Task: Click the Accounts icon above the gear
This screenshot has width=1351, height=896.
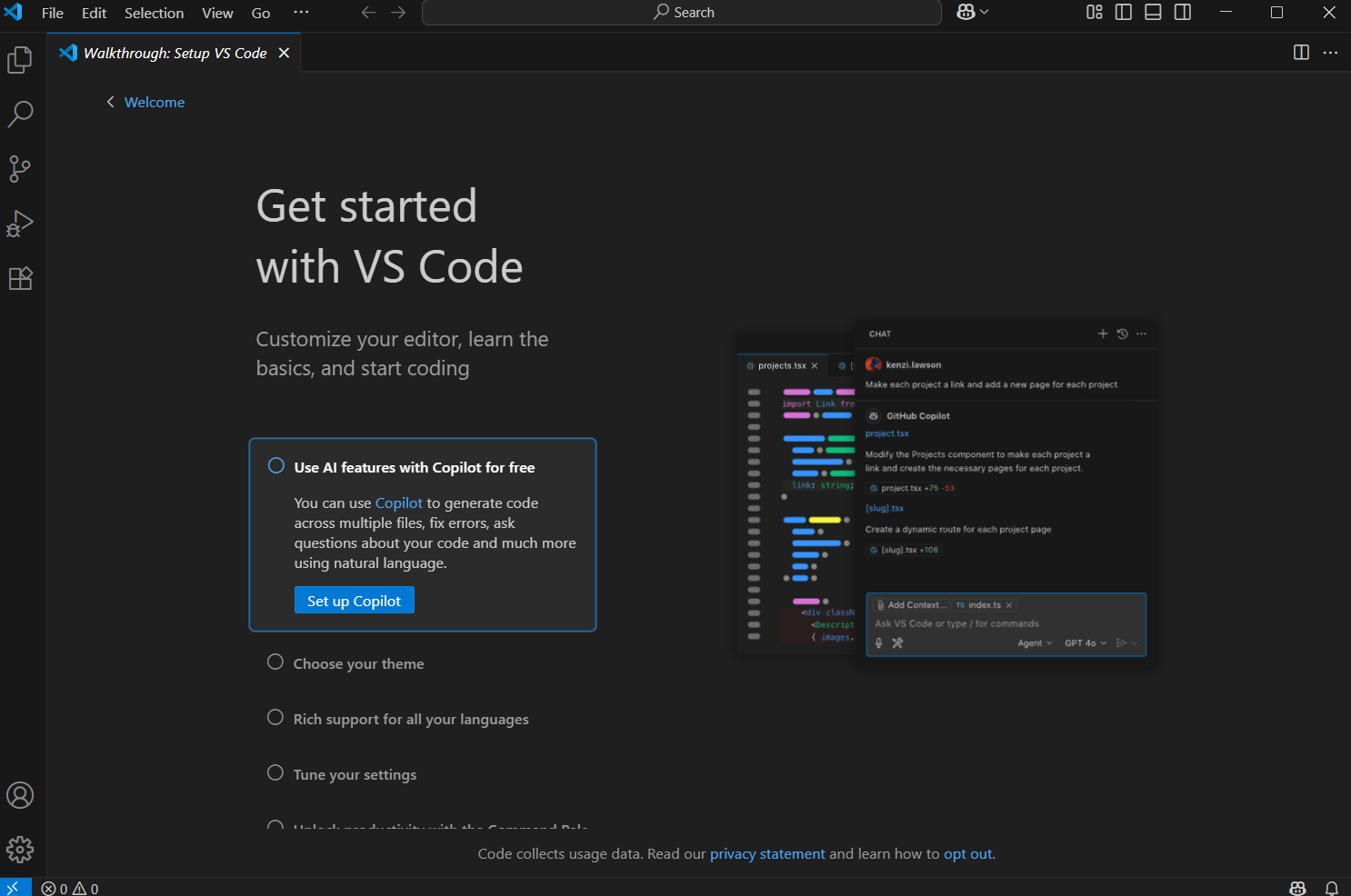Action: pyautogui.click(x=20, y=794)
